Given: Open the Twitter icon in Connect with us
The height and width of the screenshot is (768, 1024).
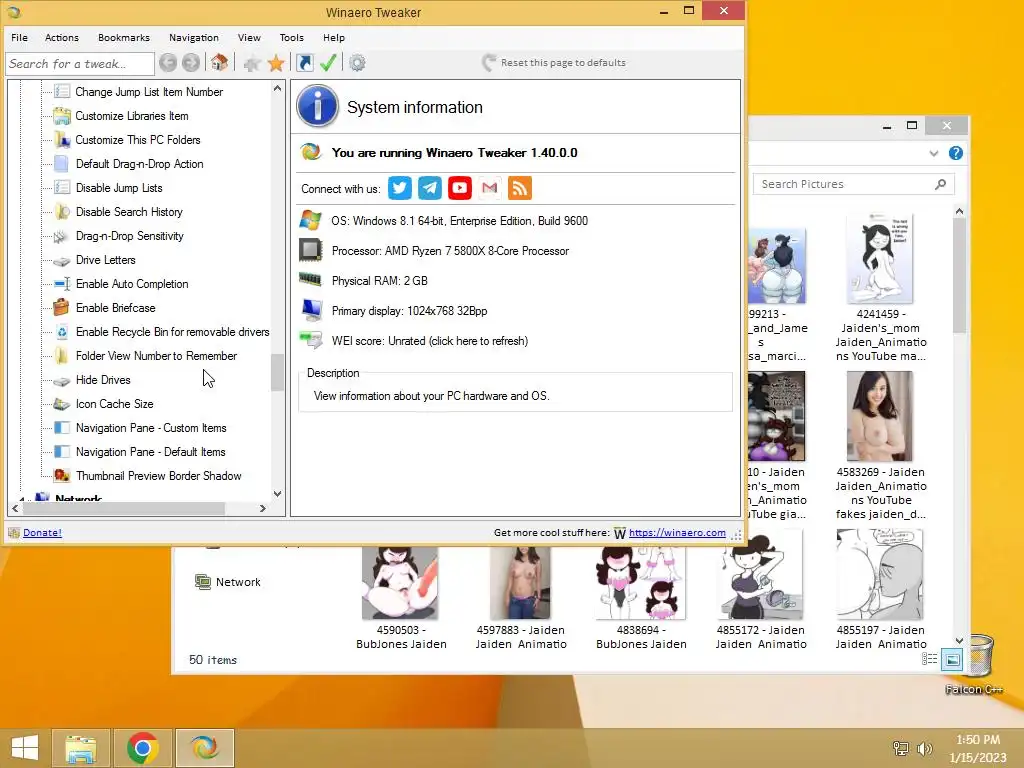Looking at the screenshot, I should [x=400, y=188].
